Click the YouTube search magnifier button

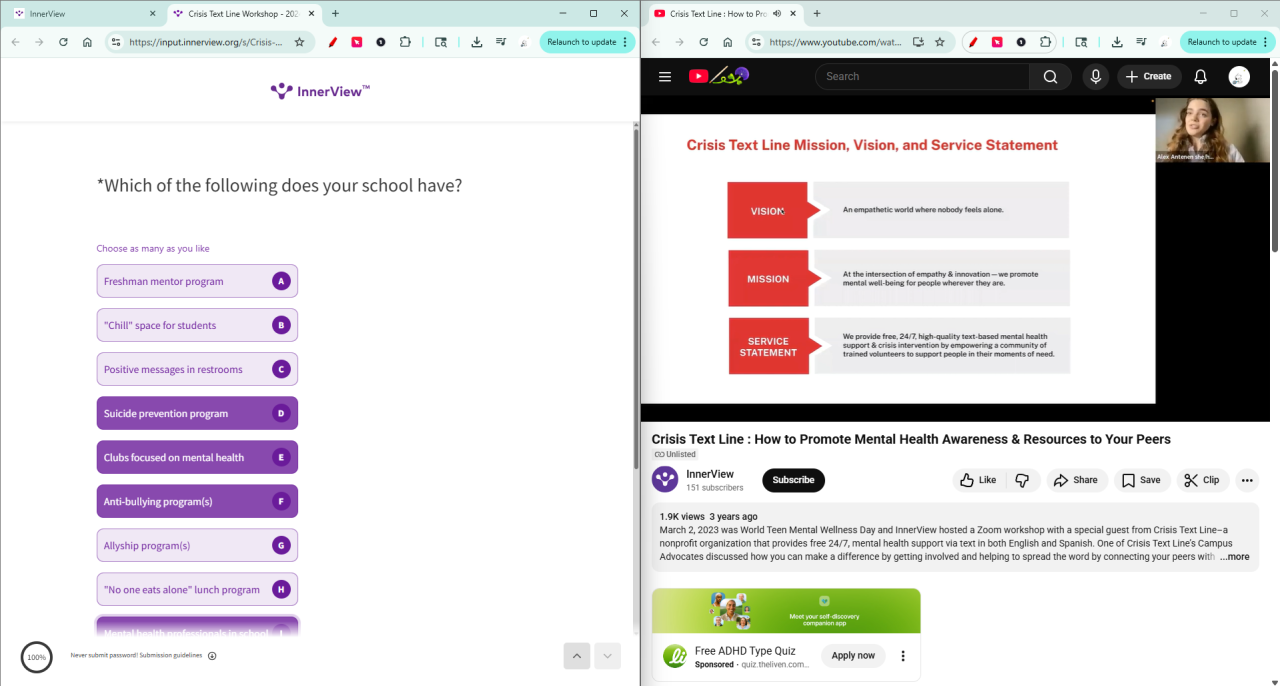coord(1050,76)
